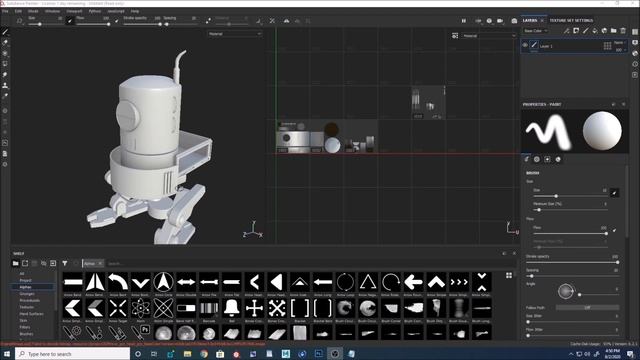
Task: Click the screenshot render camera icon
Action: point(514,20)
